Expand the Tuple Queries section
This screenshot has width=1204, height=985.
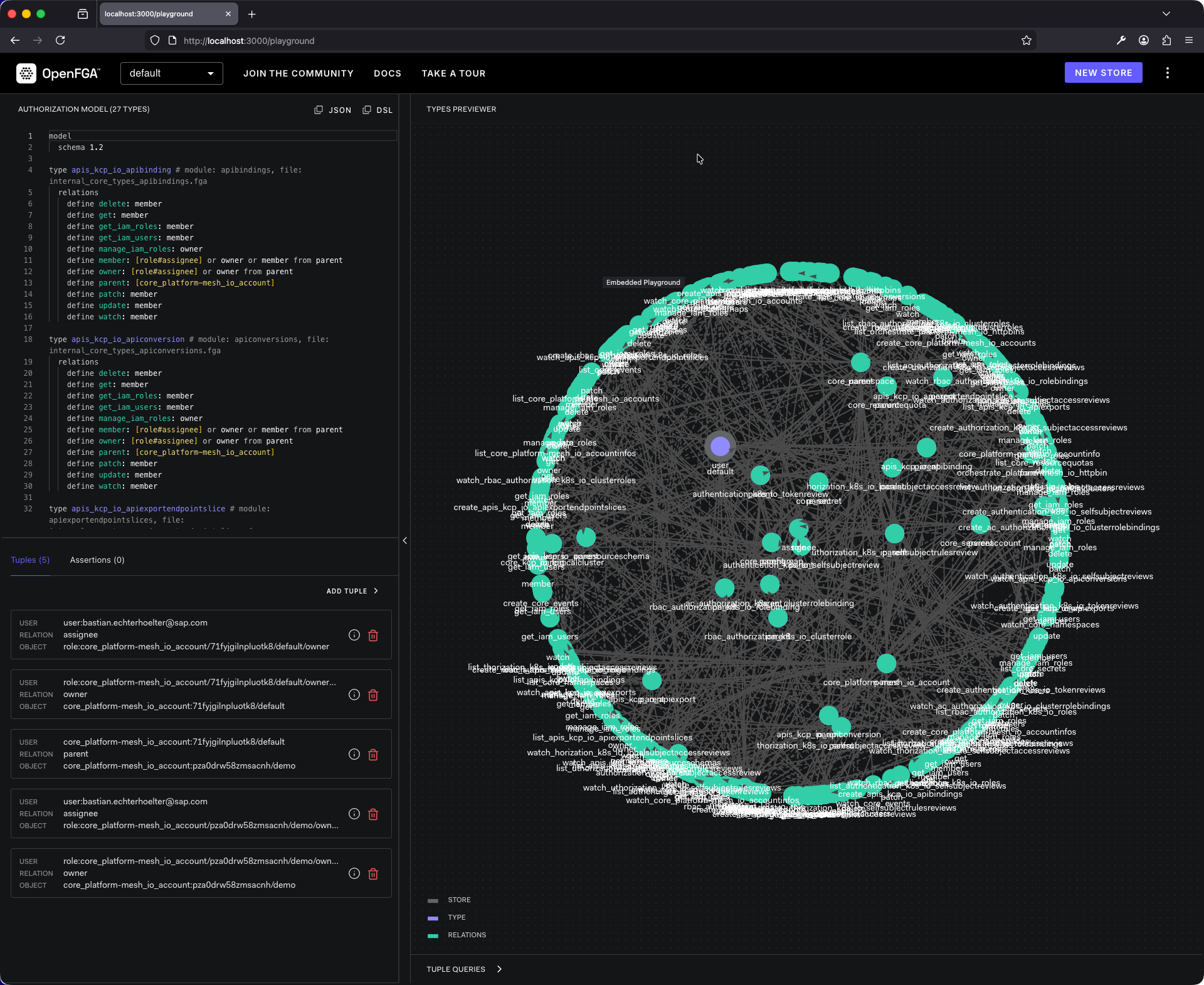coord(465,969)
